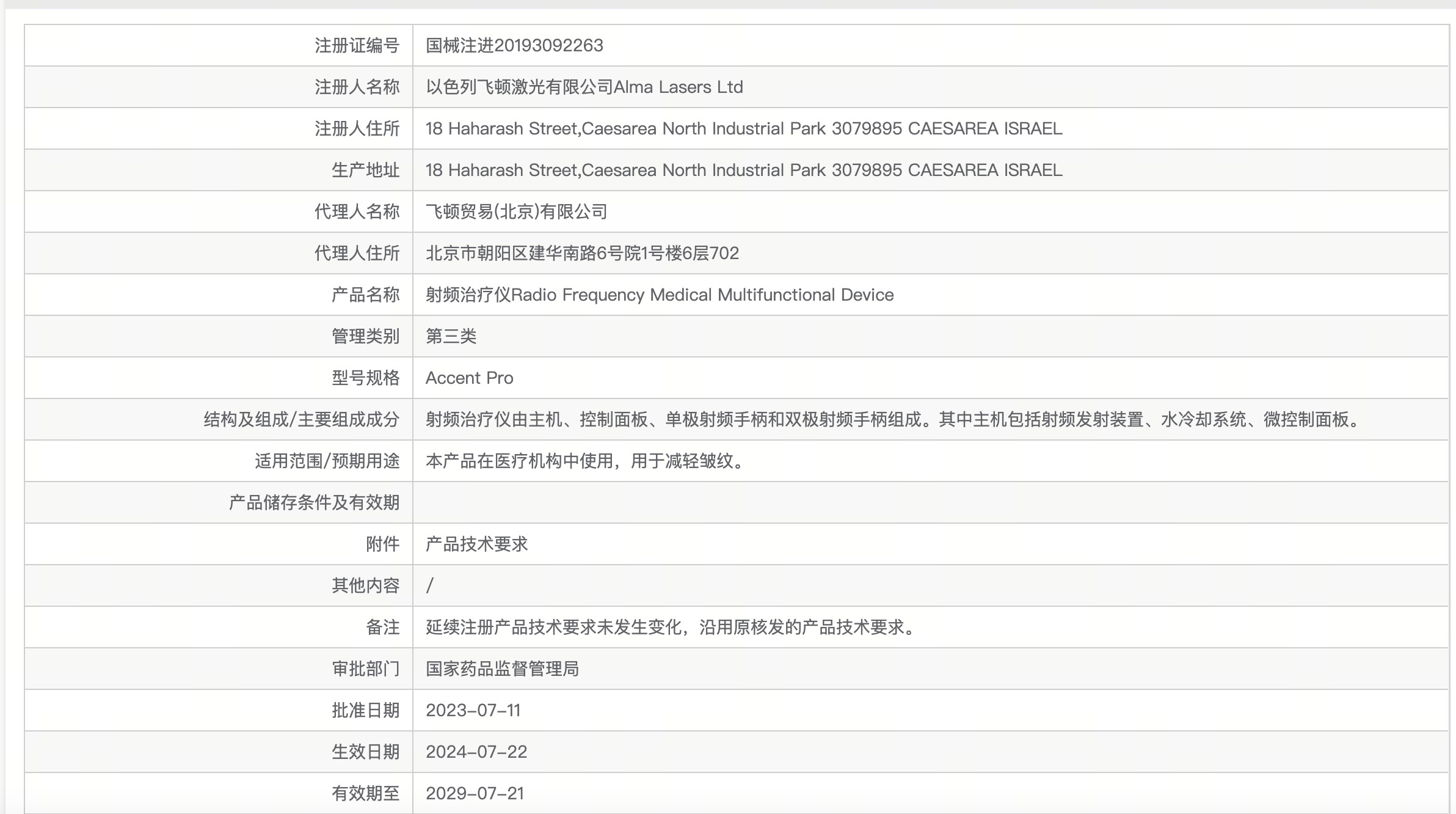
Task: Select the 产品储存条件及有效期 label
Action: [x=314, y=502]
